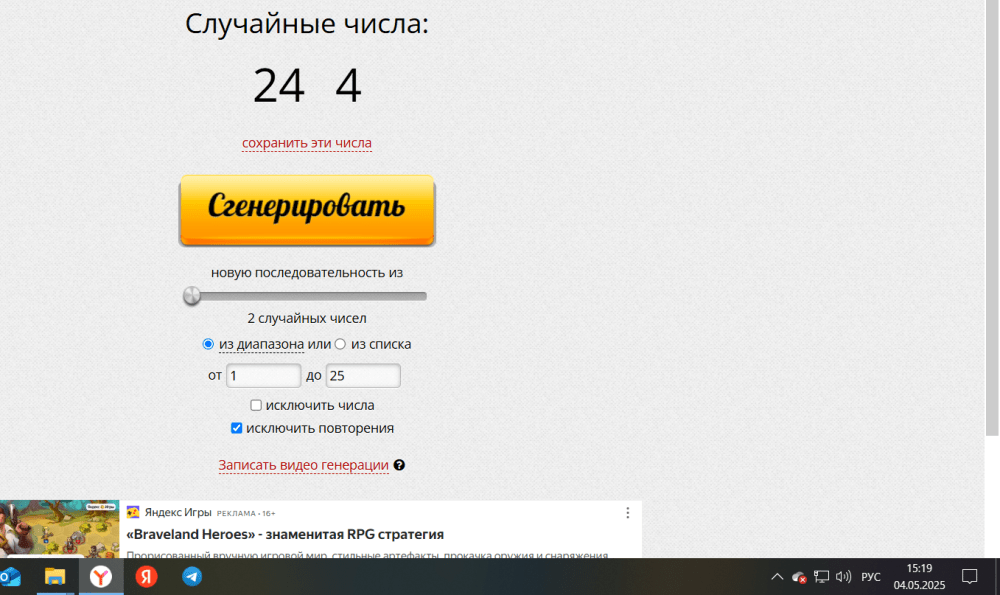Click the random numbers count slider handle

[x=192, y=296]
